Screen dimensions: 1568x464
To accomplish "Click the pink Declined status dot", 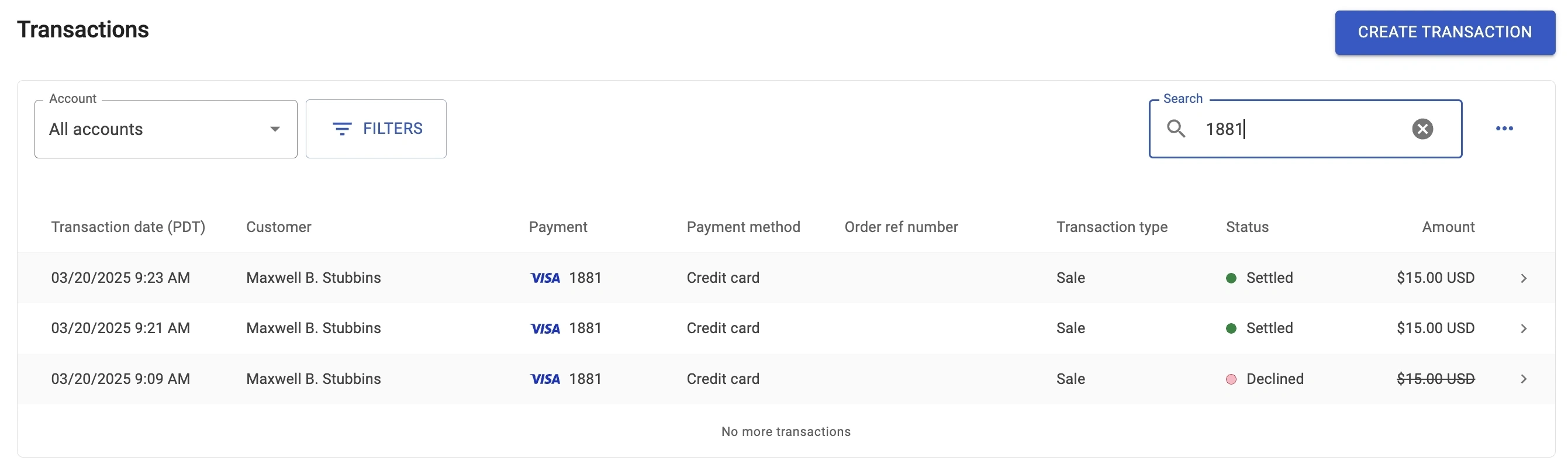I will tap(1231, 379).
